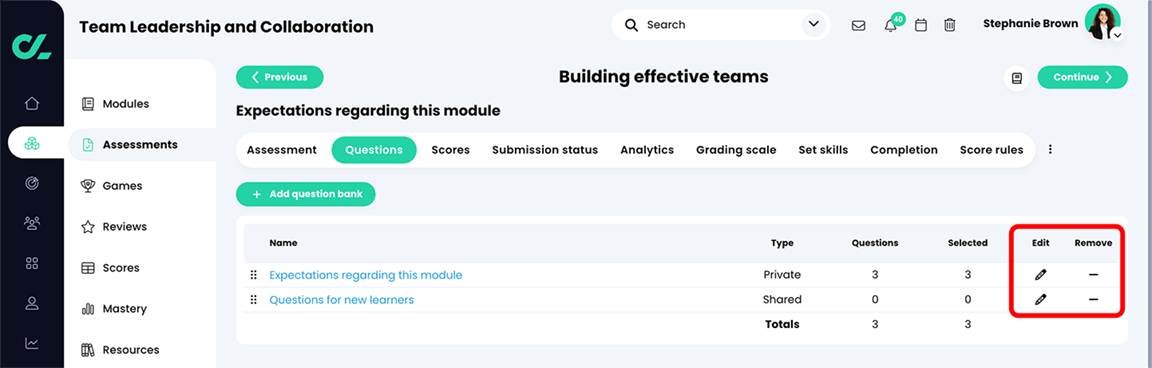Open the Trash bin icon in top bar
This screenshot has width=1152, height=368.
point(950,25)
